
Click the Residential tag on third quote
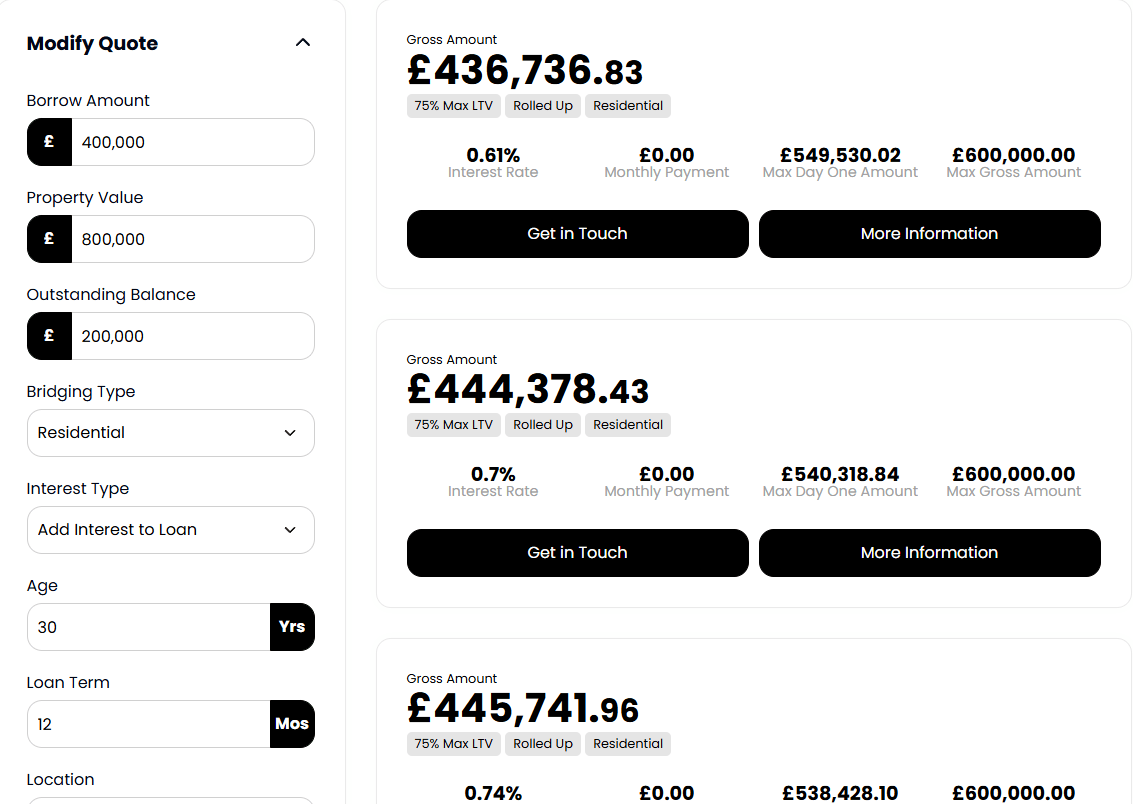tap(628, 744)
